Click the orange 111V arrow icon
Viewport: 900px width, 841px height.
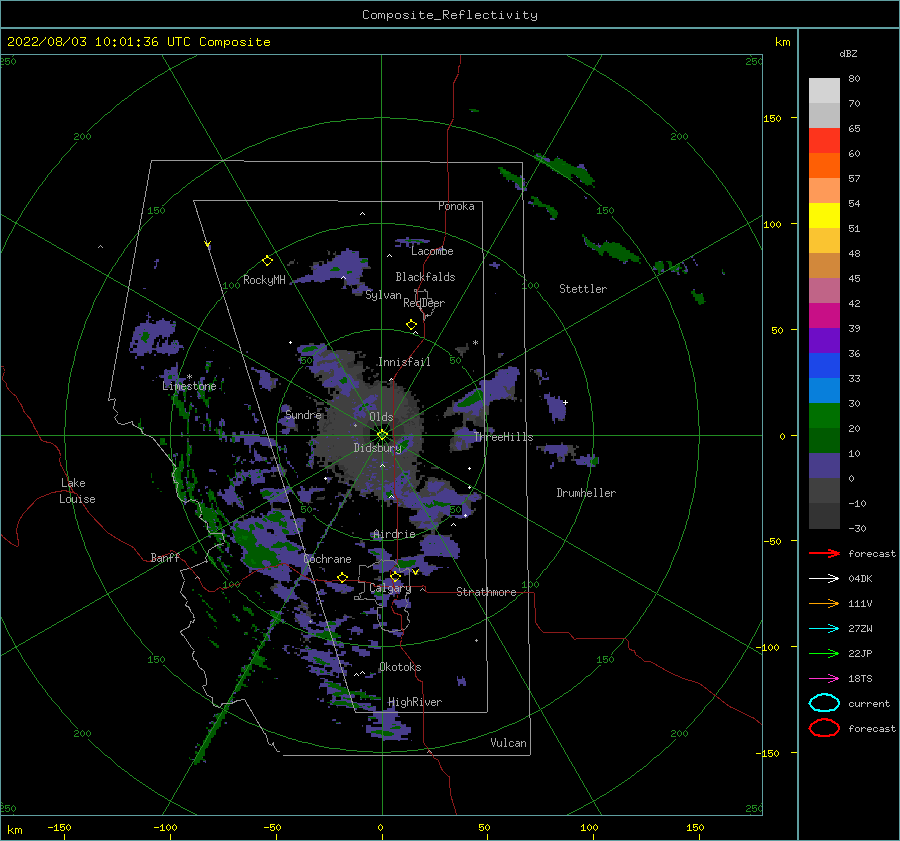824,603
